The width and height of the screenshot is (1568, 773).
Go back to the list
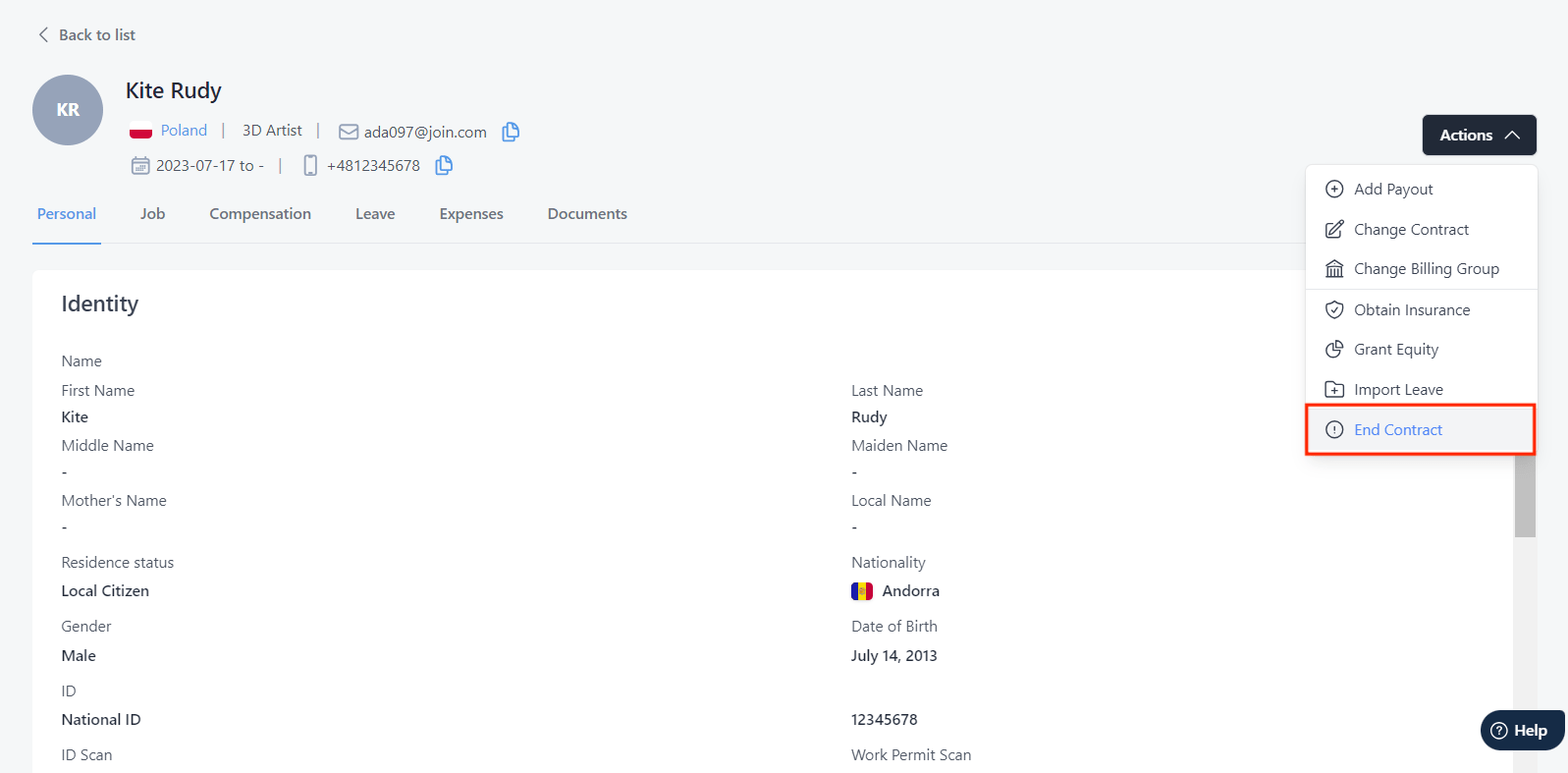point(86,34)
